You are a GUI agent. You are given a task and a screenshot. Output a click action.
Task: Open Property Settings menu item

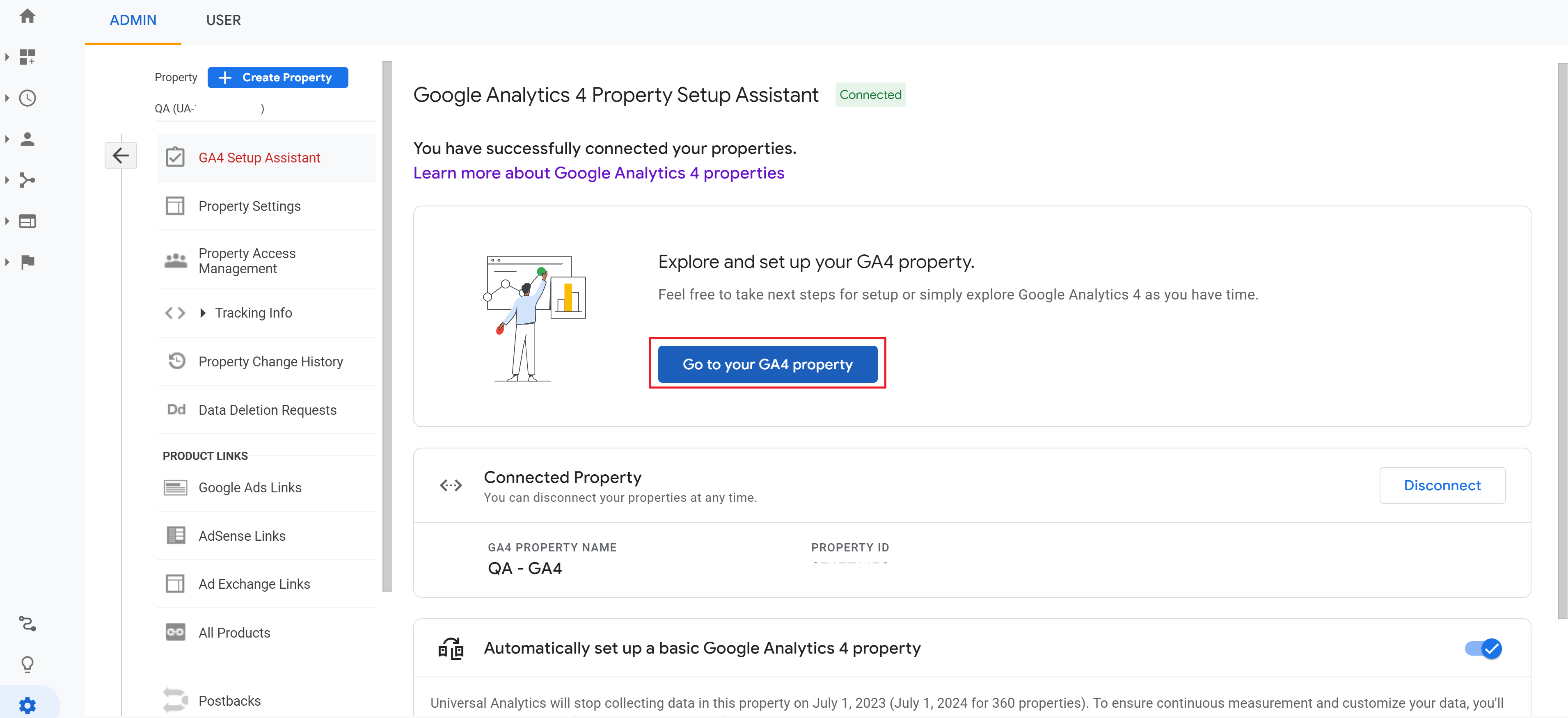pos(250,206)
